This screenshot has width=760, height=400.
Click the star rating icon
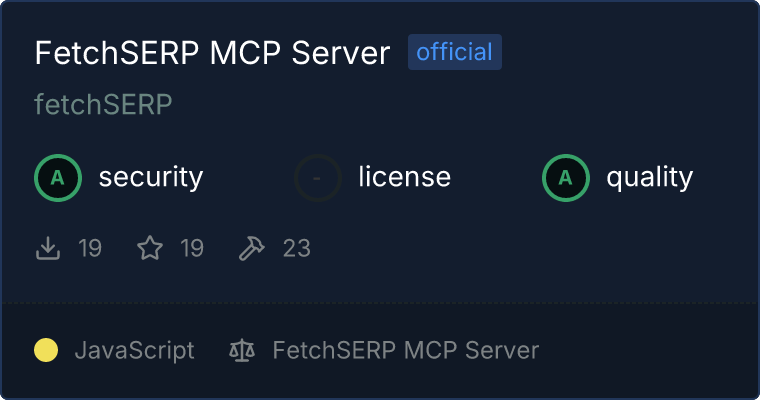[150, 248]
